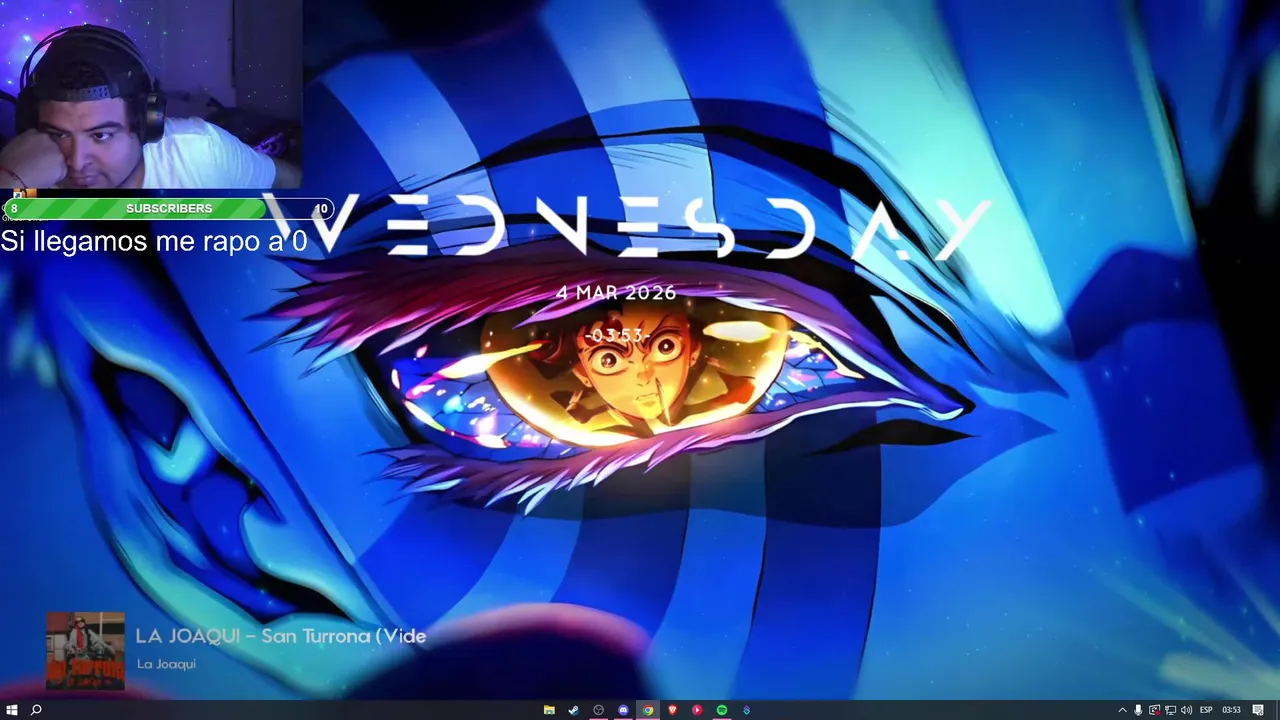Open the blue diamond app in taskbar
This screenshot has height=720, width=1280.
point(746,710)
